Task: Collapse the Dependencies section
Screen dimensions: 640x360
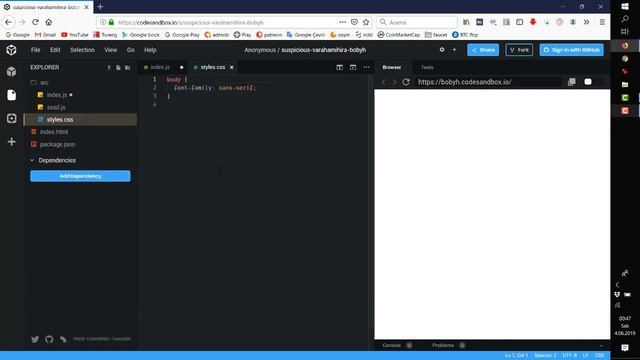Action: tap(53, 160)
